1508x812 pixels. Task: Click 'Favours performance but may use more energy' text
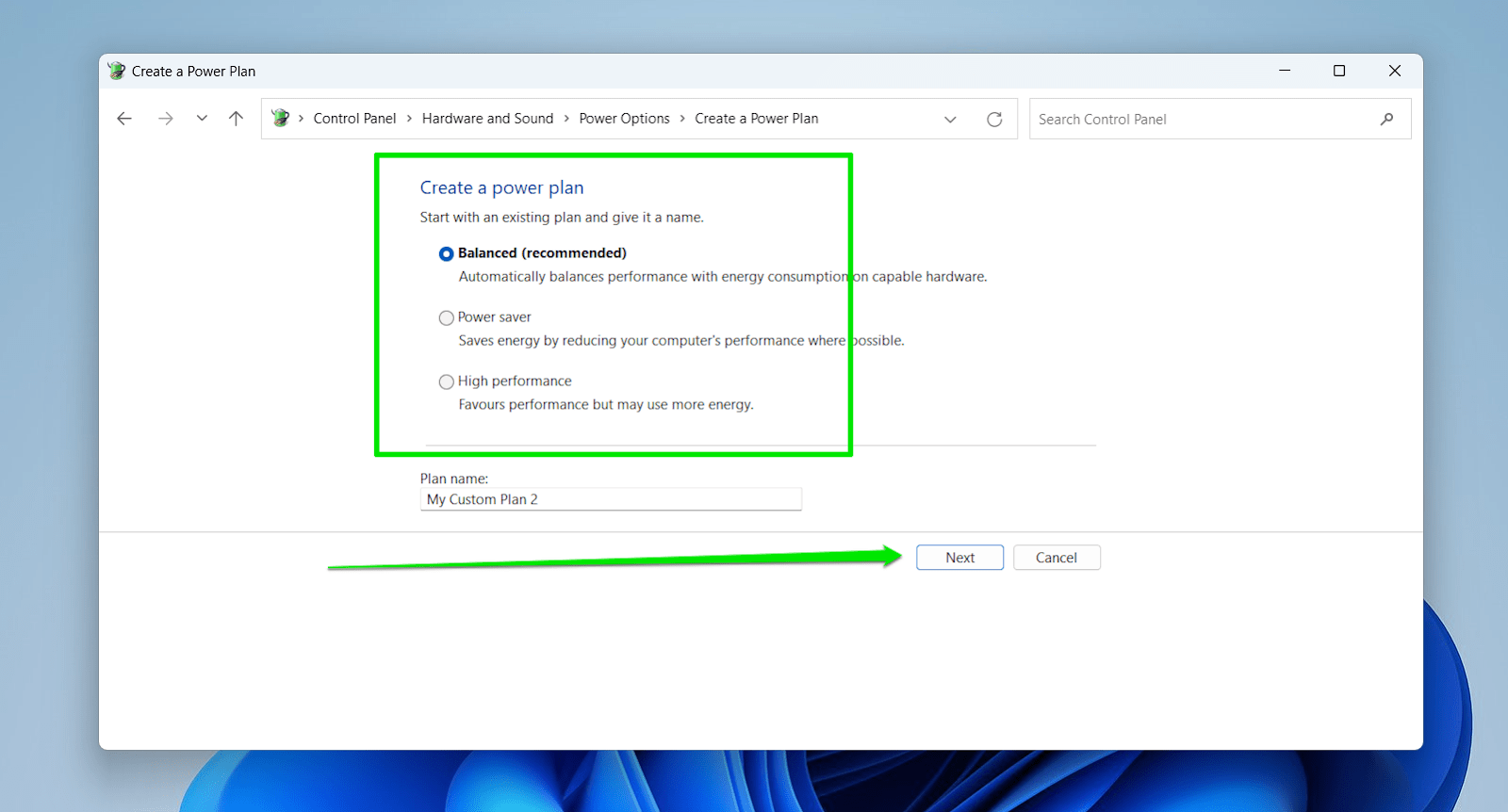click(x=606, y=404)
